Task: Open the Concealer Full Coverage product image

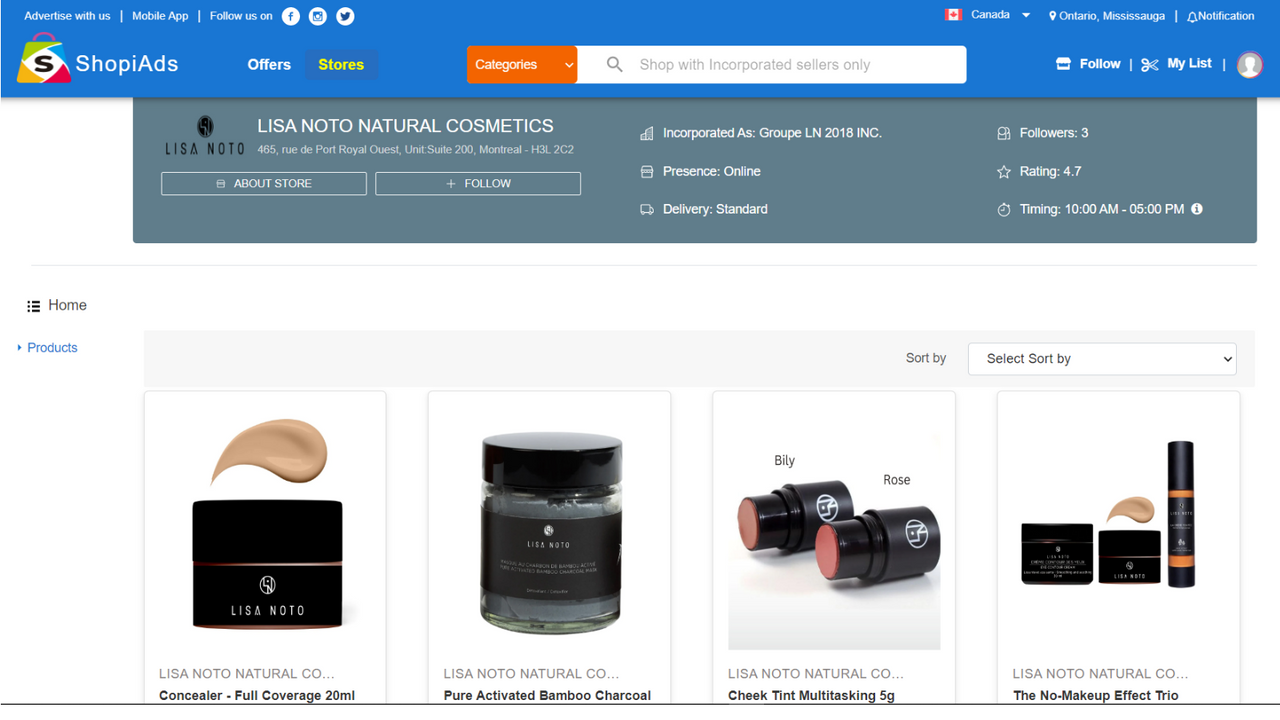Action: coord(265,525)
